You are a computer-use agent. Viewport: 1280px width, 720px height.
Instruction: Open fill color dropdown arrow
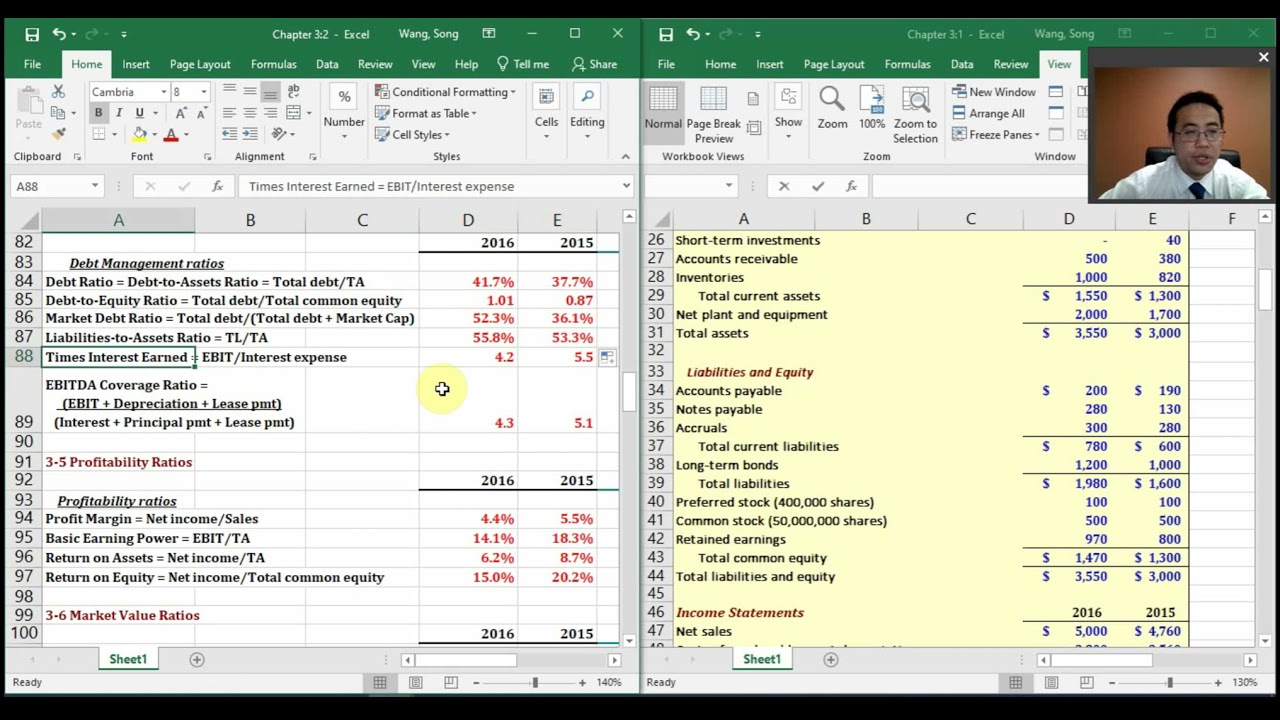[153, 134]
